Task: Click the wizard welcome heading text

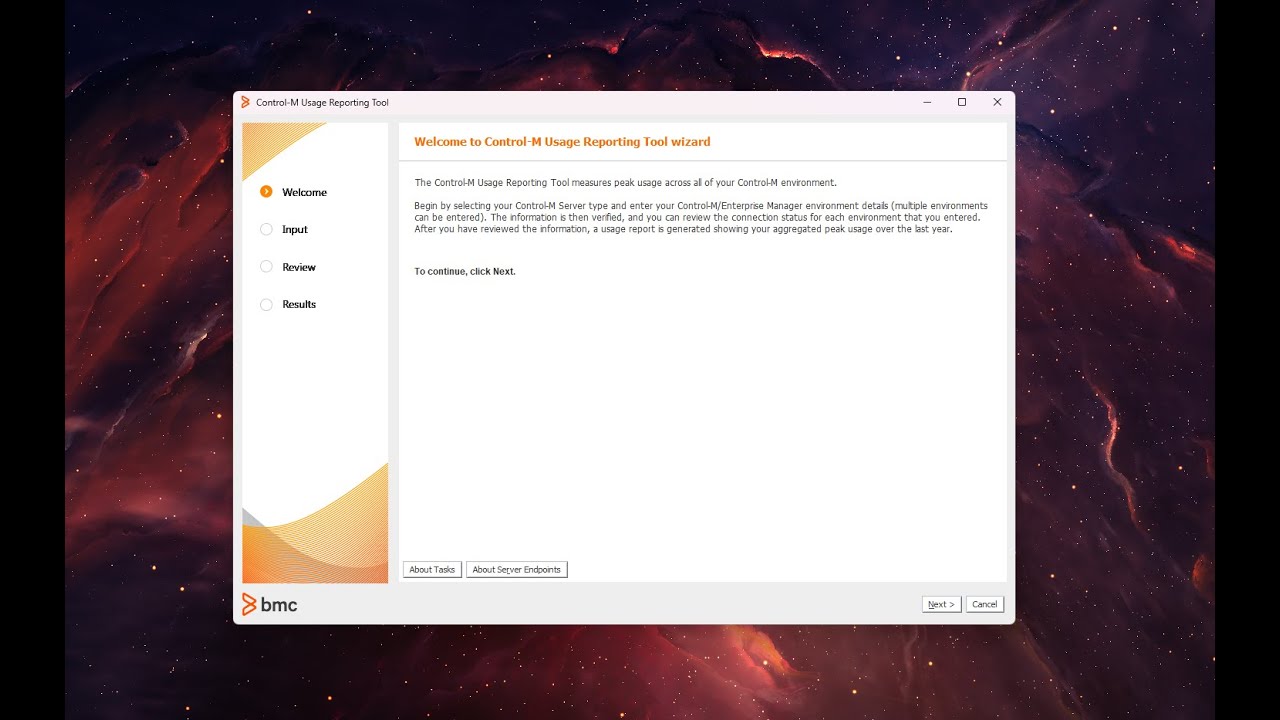Action: 562,142
